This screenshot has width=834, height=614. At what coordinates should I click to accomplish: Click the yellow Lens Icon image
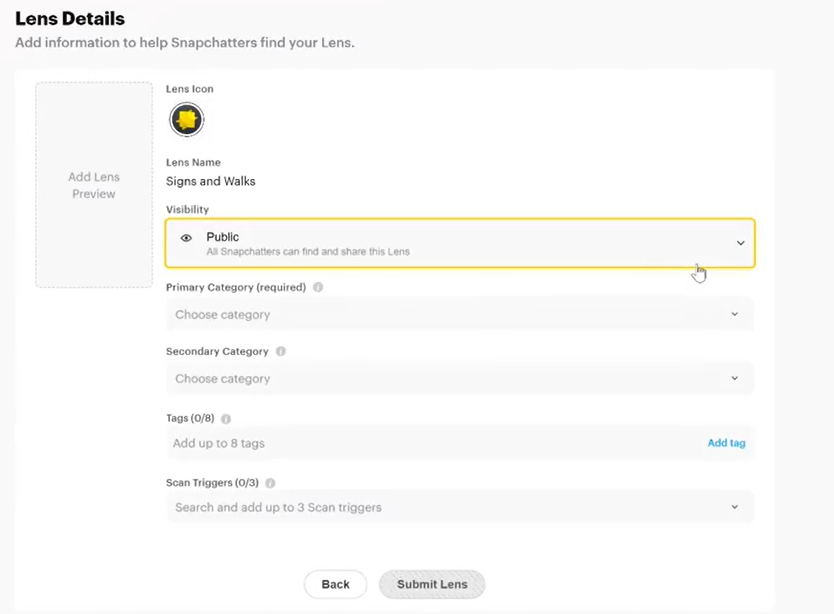[187, 119]
